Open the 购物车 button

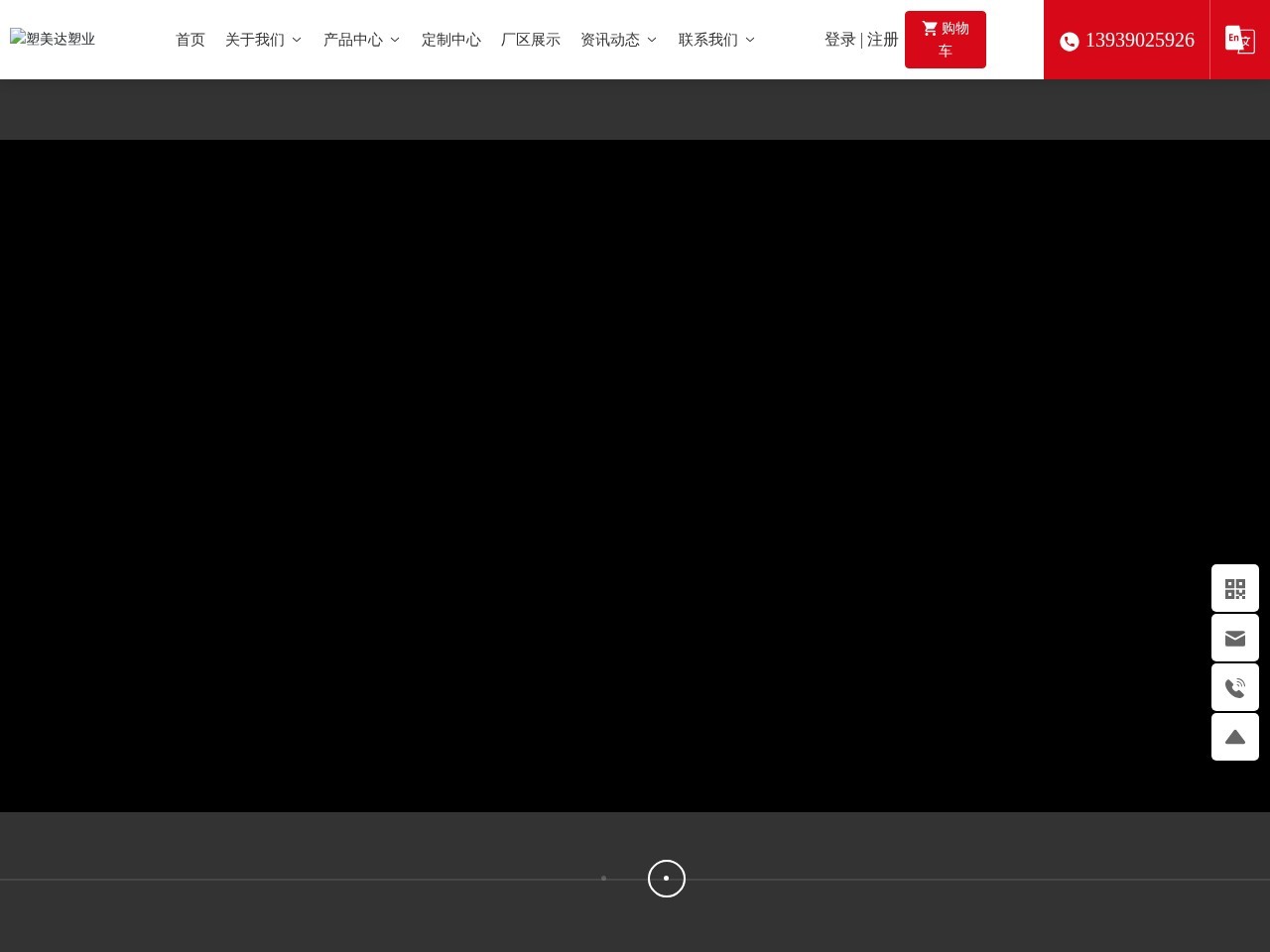click(x=946, y=40)
